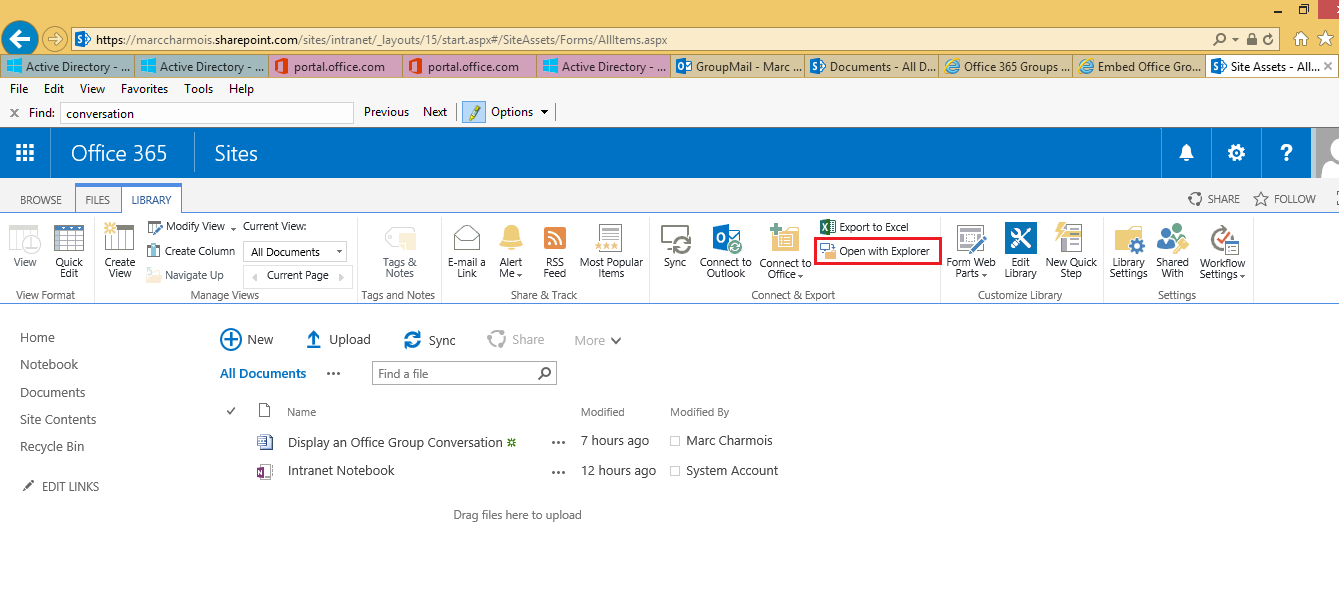Open the Current View All Documents dropdown

click(x=295, y=252)
